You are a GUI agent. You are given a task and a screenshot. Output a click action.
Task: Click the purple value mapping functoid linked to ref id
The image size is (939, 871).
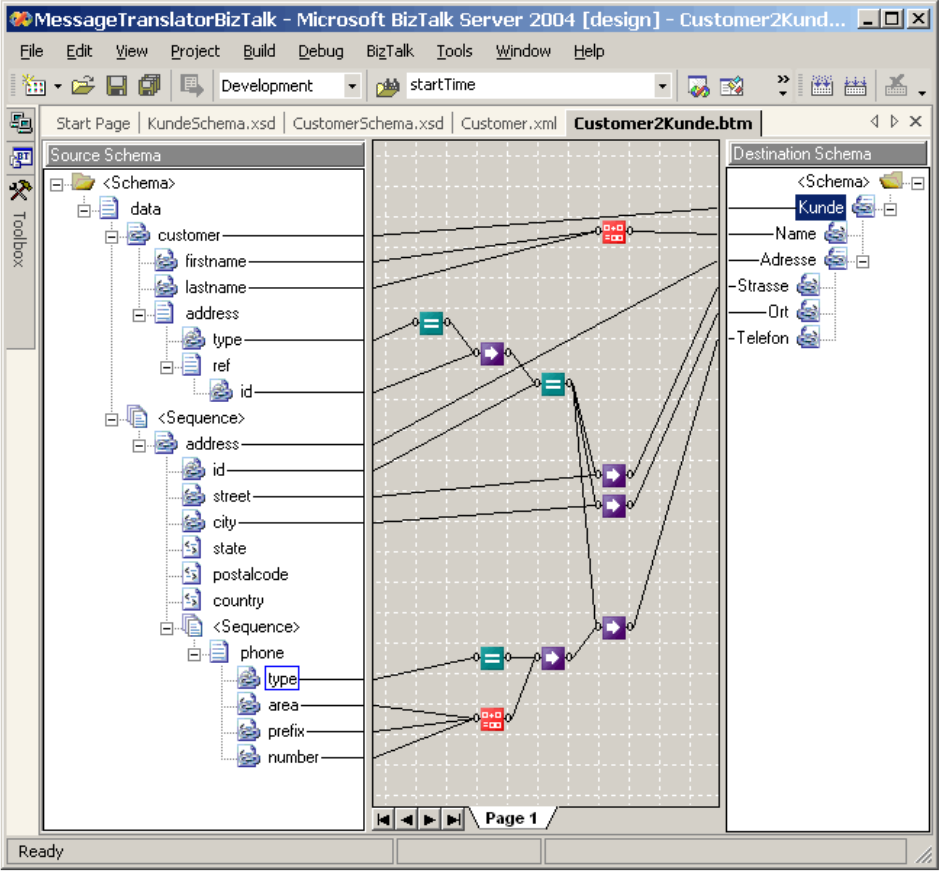tap(492, 353)
